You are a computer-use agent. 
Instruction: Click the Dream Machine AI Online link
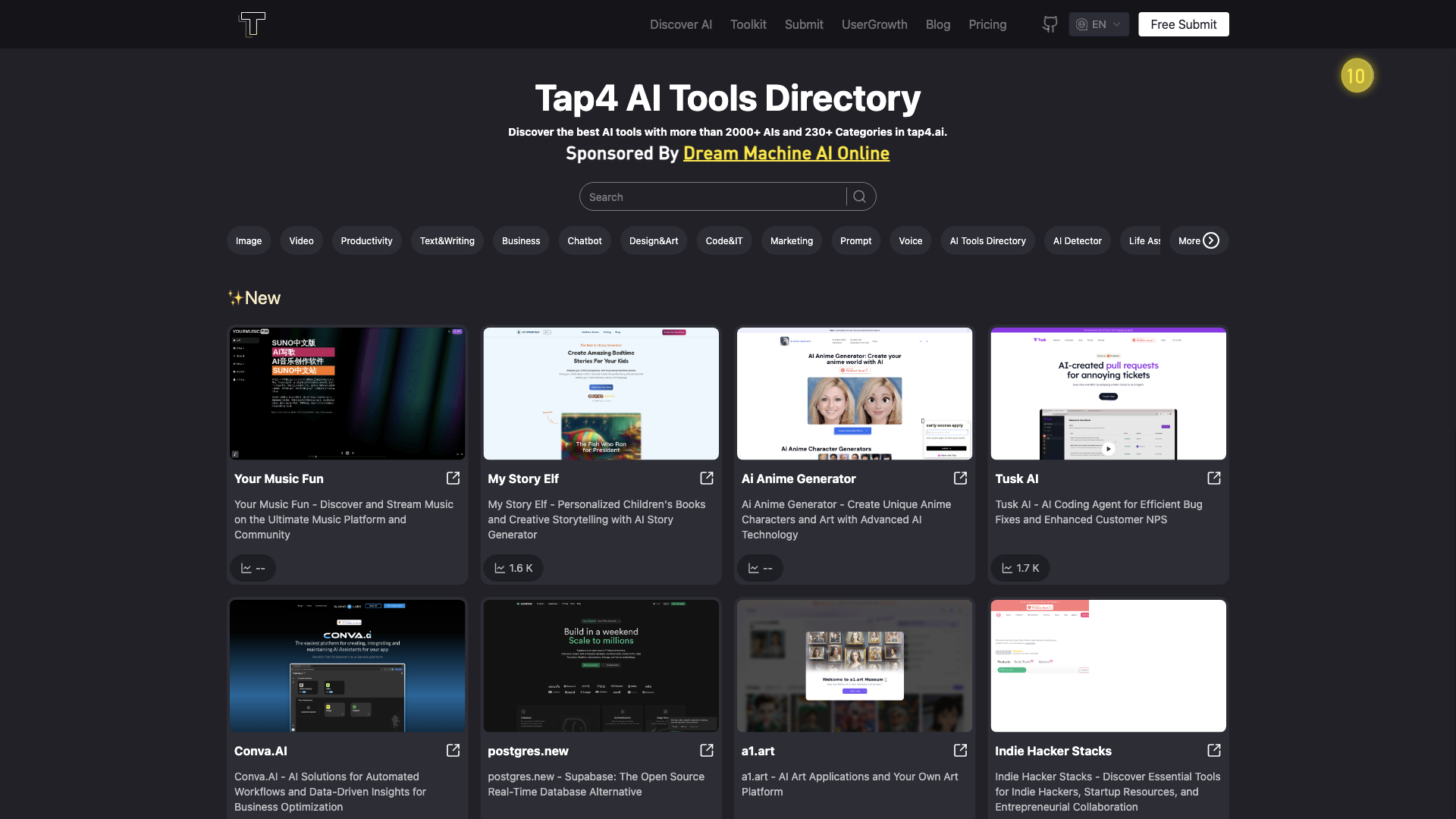pos(786,153)
